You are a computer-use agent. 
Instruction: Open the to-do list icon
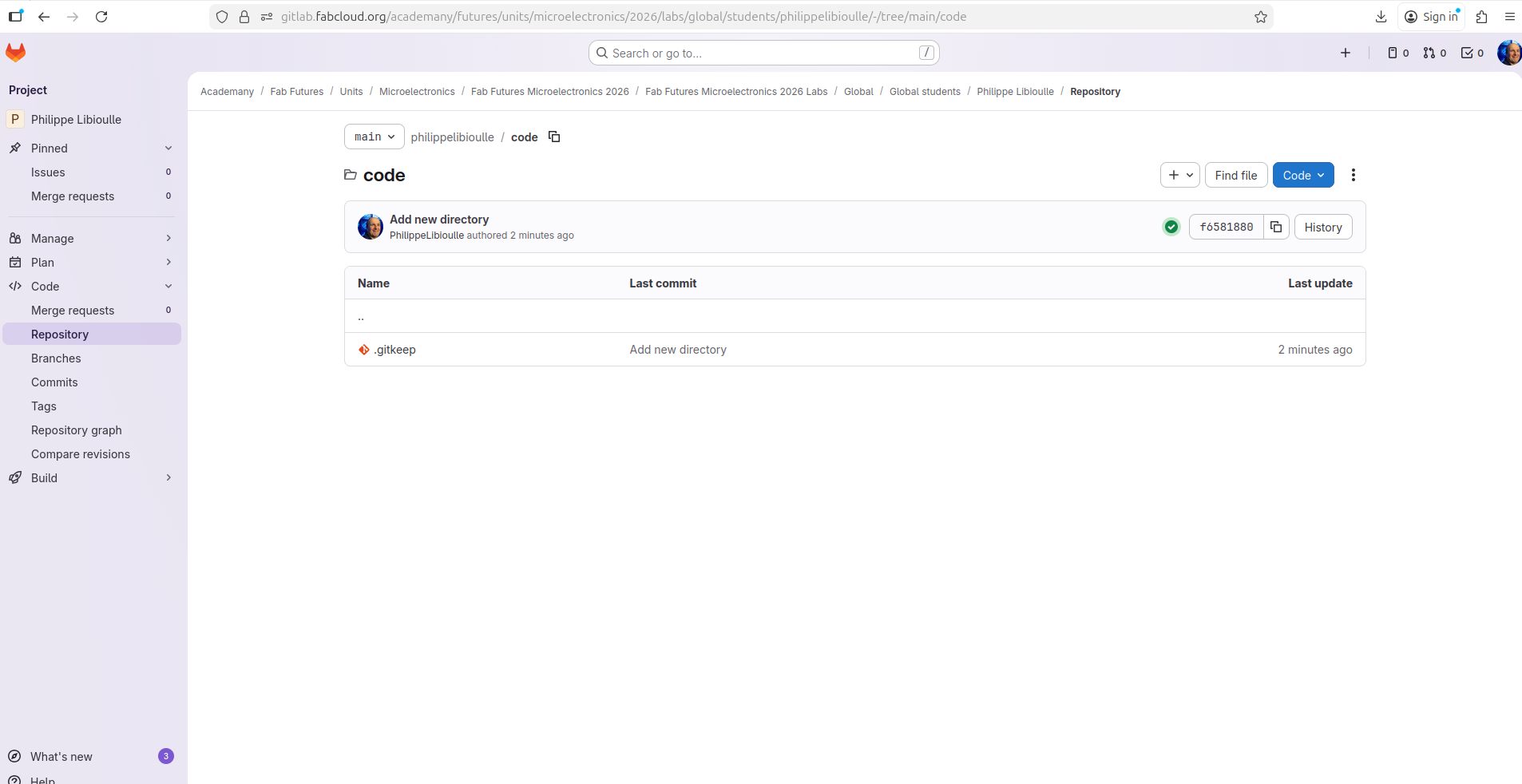1472,53
